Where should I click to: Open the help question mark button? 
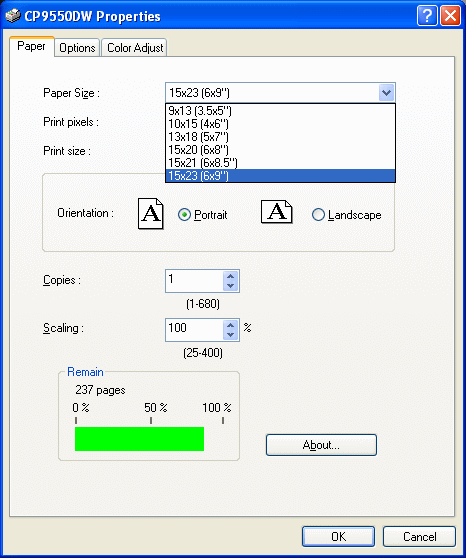427,16
